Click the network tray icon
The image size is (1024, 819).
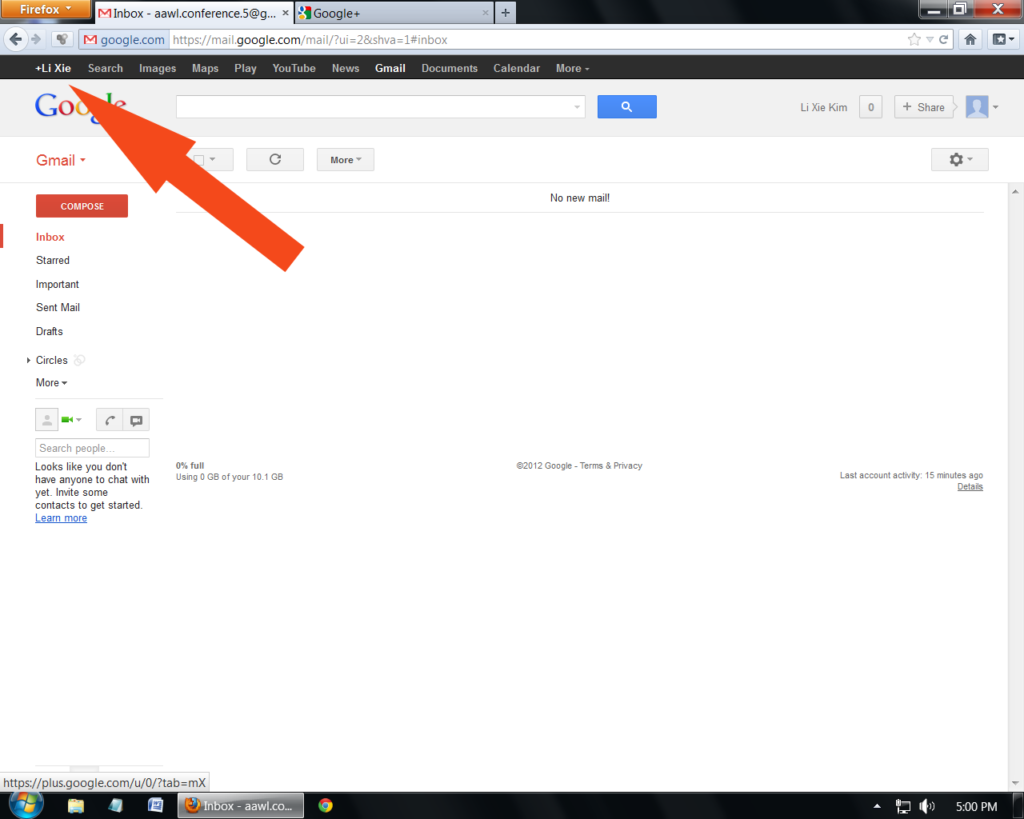click(903, 807)
